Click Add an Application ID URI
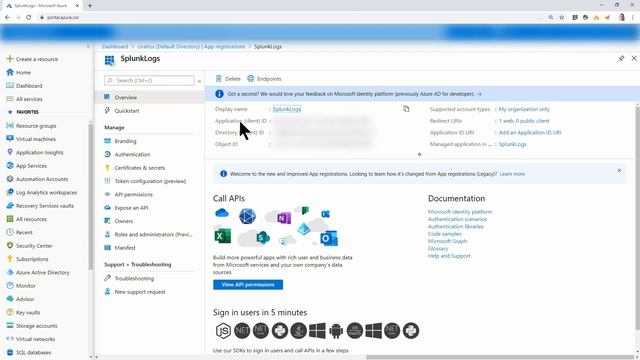 [530, 132]
